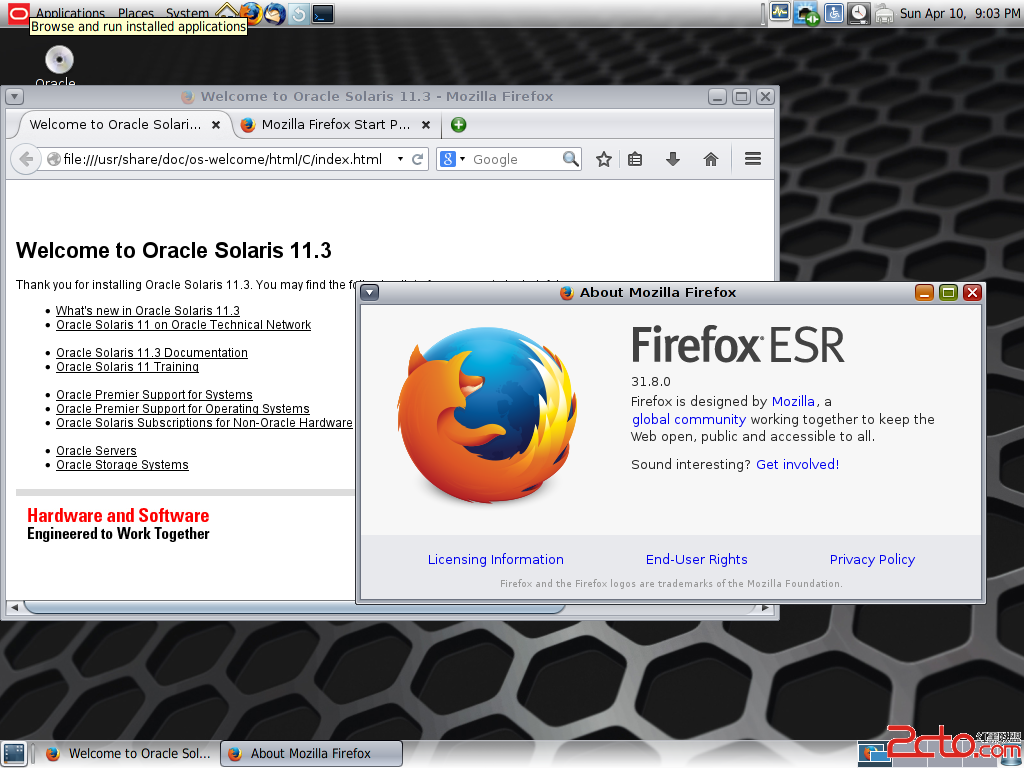Go back using the back arrow button

(x=25, y=159)
